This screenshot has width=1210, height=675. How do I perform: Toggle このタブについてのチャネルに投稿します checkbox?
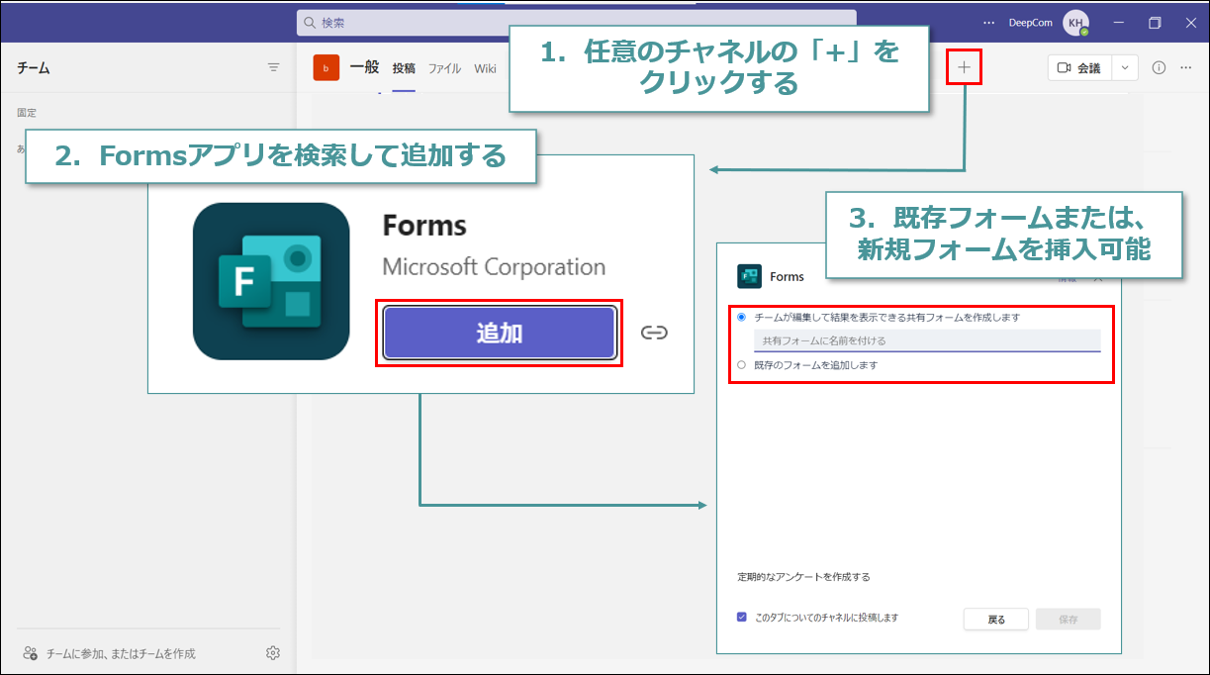tap(742, 617)
